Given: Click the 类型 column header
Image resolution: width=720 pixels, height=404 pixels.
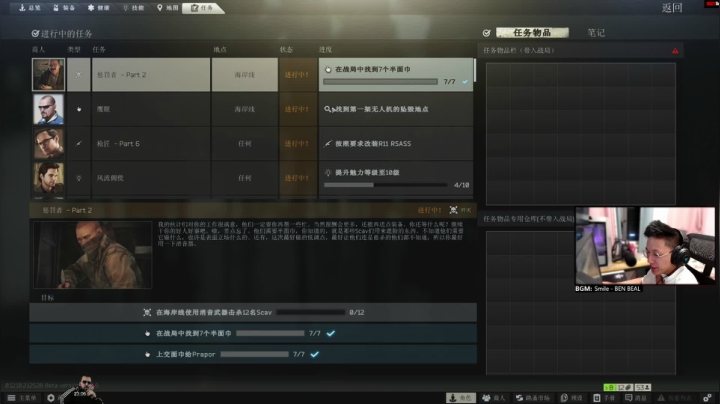Looking at the screenshot, I should click(73, 50).
